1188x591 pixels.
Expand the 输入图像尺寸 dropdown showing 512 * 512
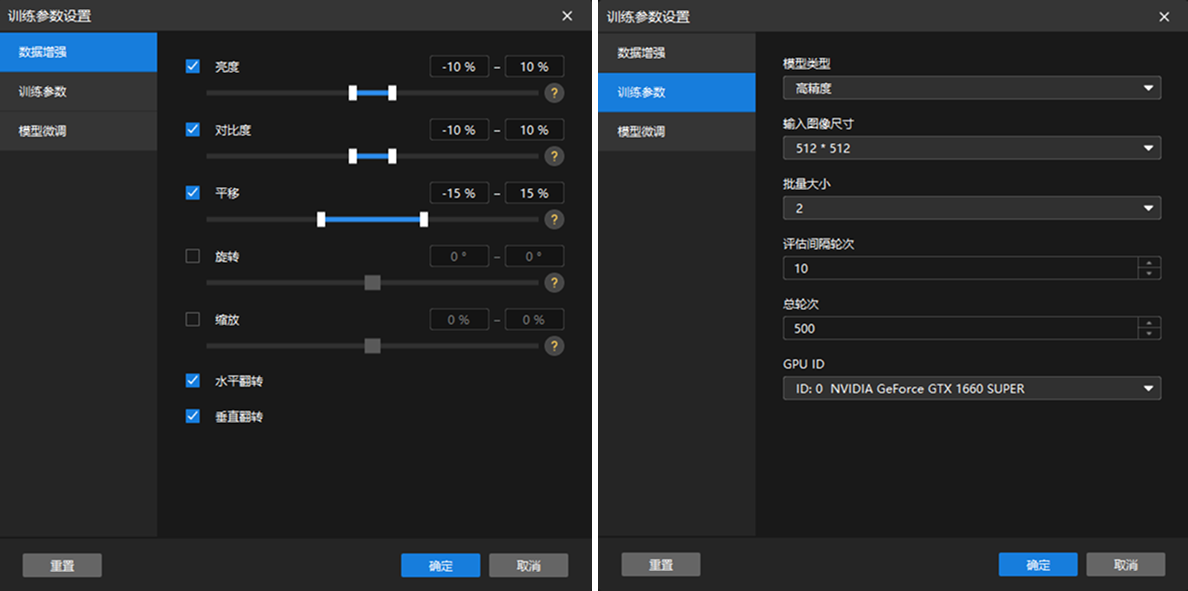[x=972, y=148]
